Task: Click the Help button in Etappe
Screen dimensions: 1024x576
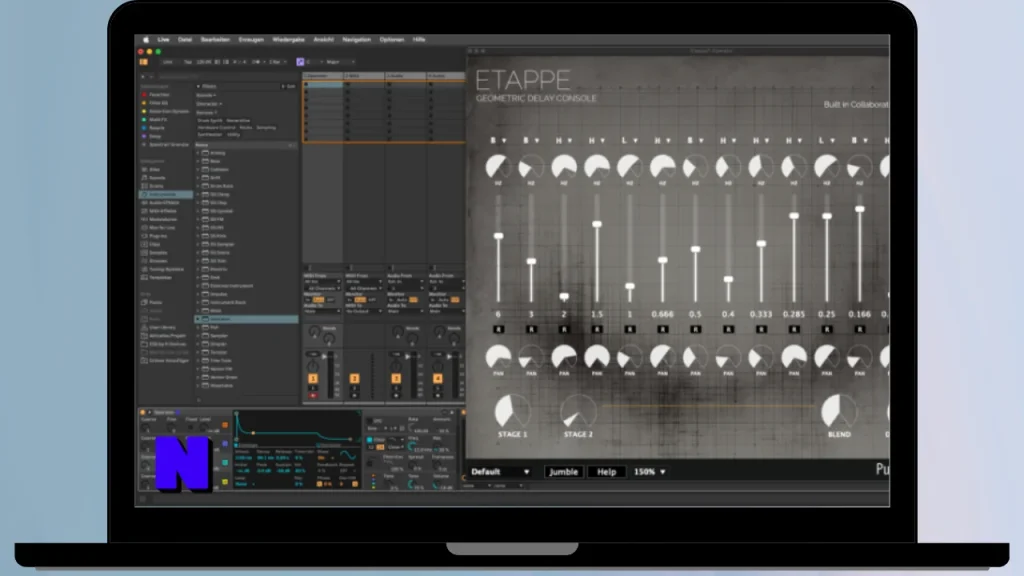Action: [606, 472]
